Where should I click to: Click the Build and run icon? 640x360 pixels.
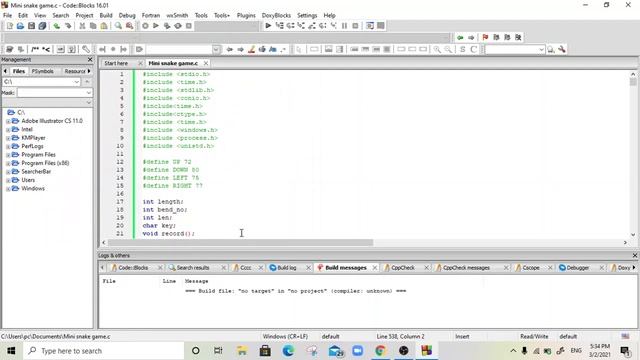(x=167, y=26)
